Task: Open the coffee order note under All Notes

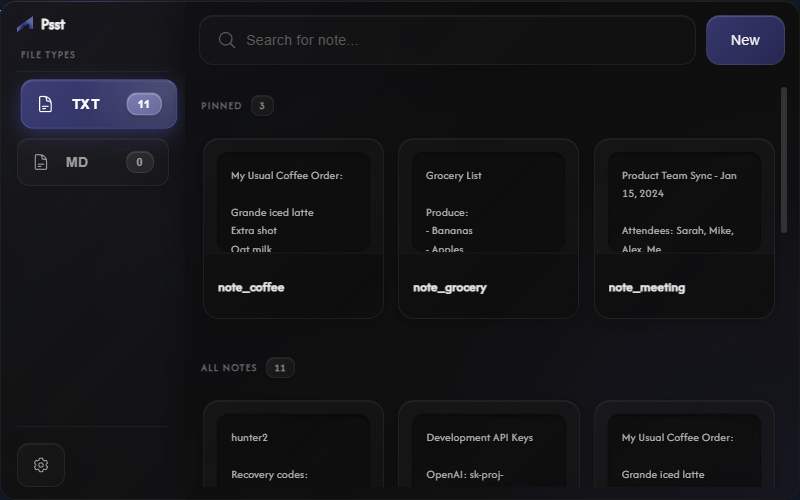Action: tap(684, 444)
